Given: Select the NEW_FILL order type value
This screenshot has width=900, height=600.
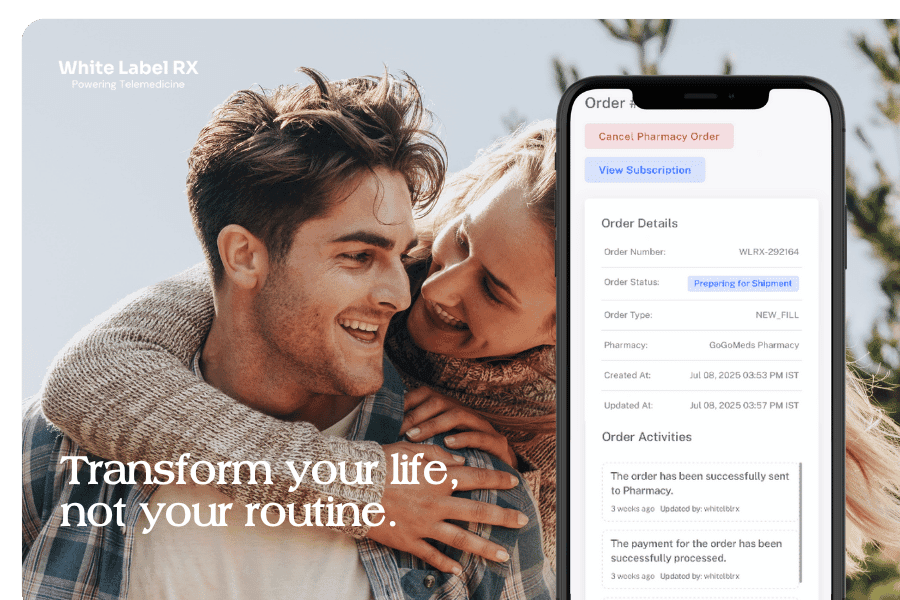Looking at the screenshot, I should click(777, 315).
